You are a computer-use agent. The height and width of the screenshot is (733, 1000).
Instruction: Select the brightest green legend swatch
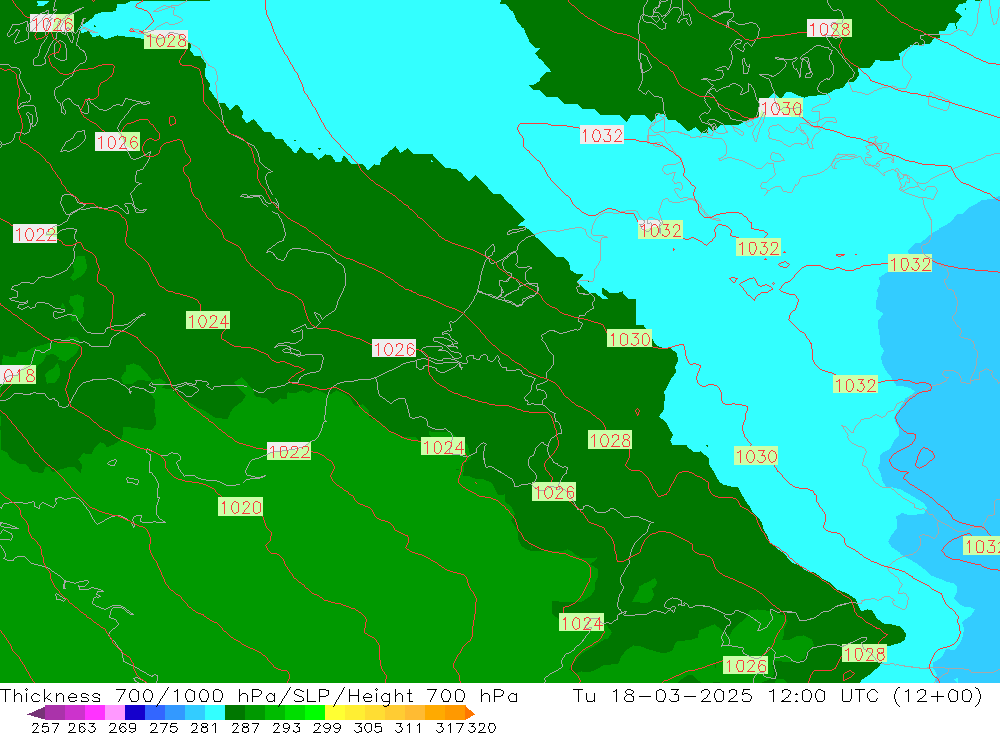point(315,713)
